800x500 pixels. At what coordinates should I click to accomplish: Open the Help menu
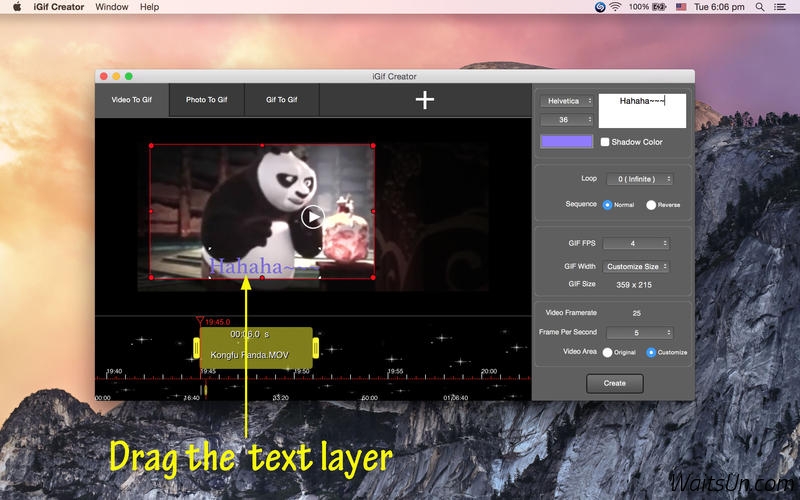tap(149, 7)
